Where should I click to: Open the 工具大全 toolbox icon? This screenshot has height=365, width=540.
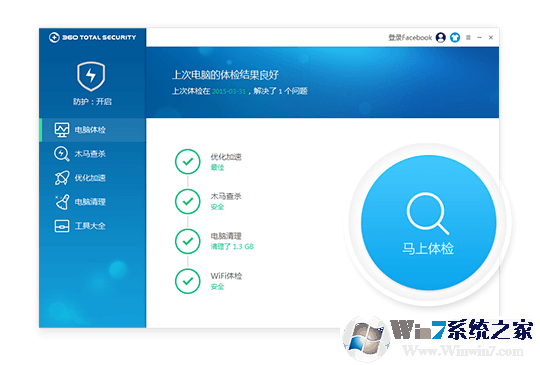point(62,226)
